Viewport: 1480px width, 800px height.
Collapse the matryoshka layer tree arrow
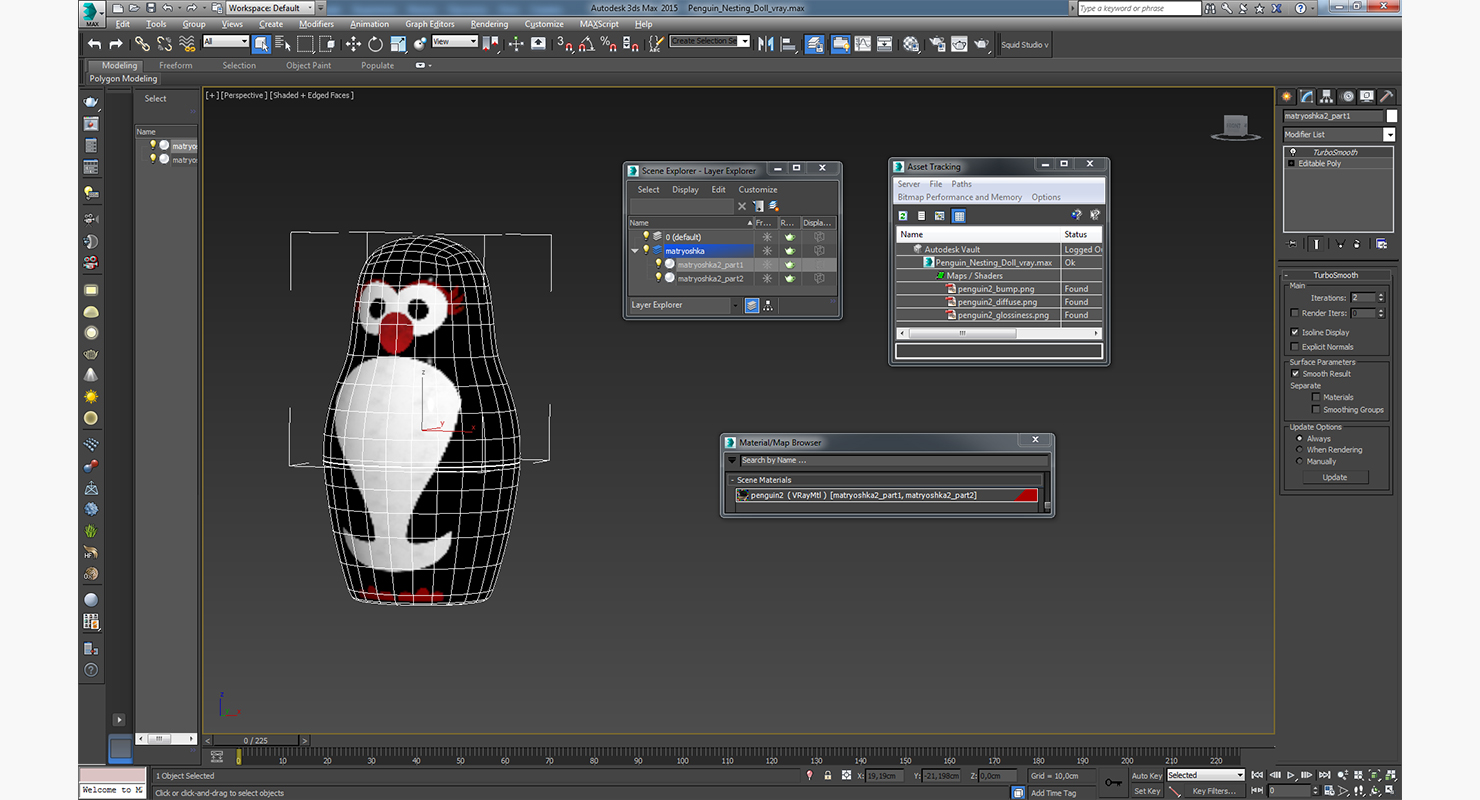pyautogui.click(x=635, y=251)
